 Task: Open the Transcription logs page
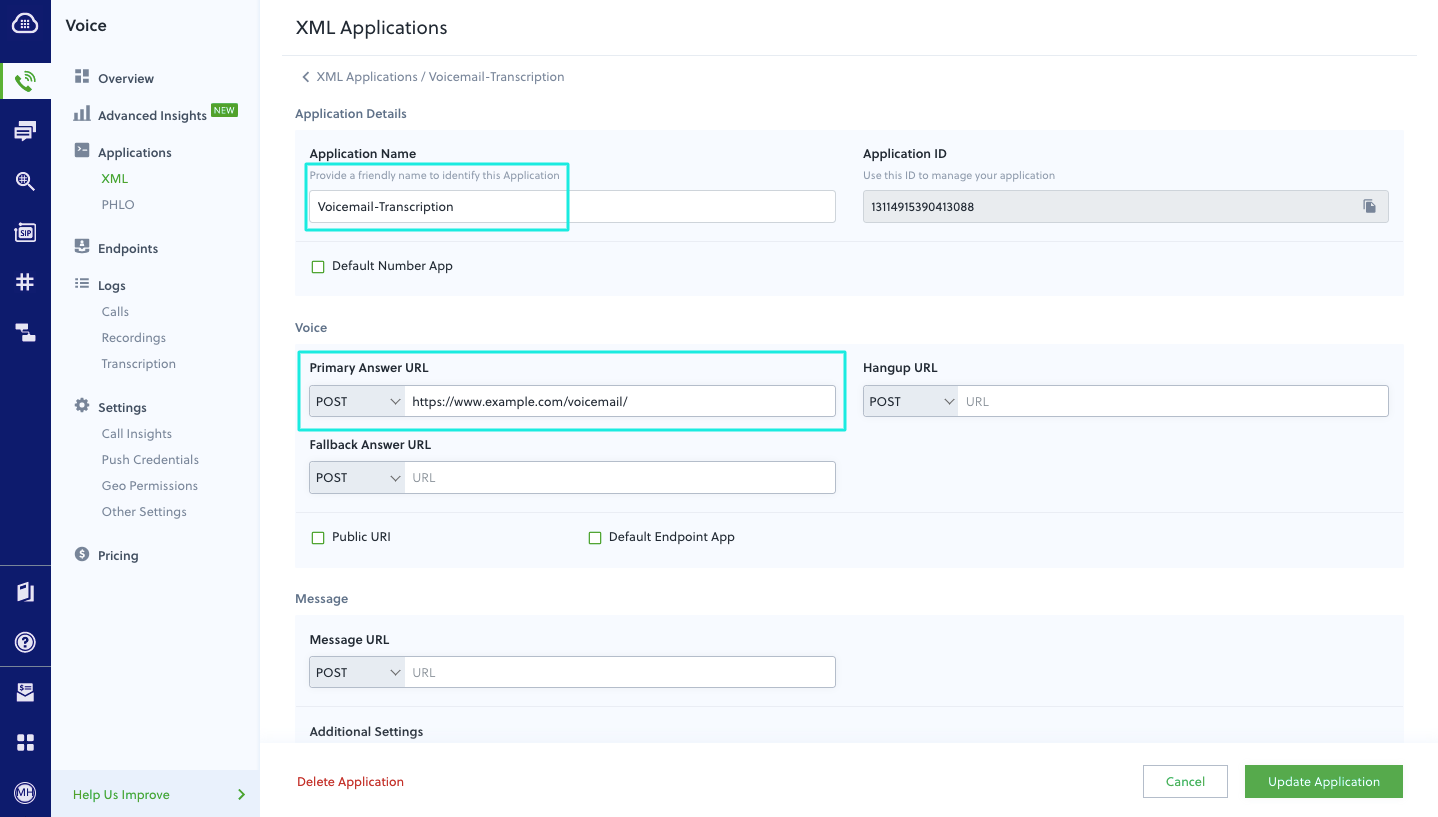pos(138,363)
